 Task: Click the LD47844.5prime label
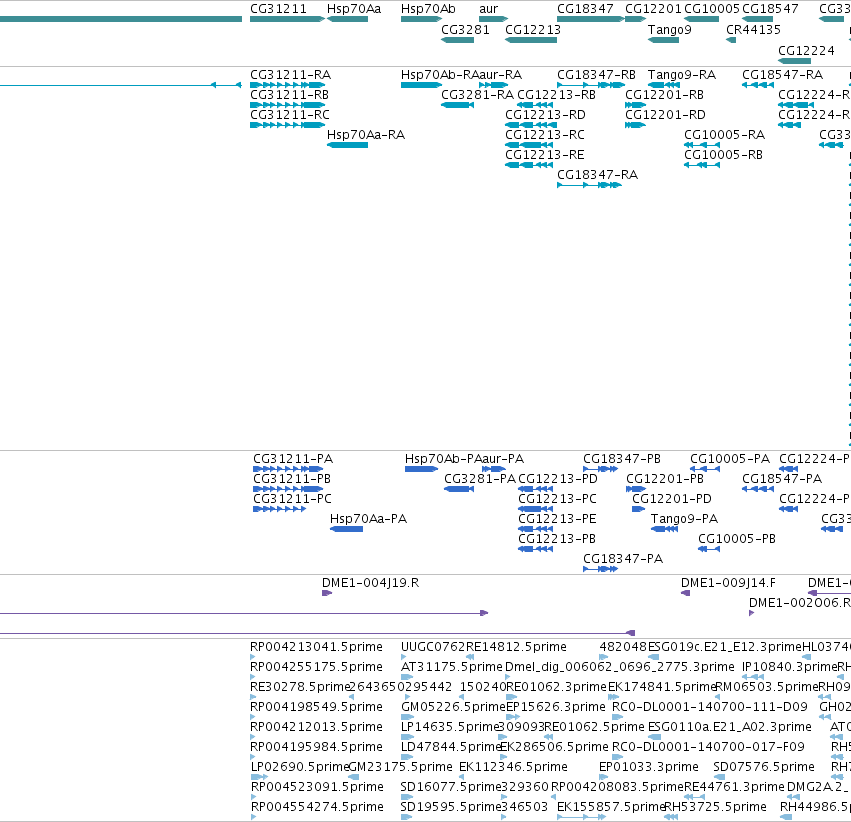click(x=450, y=747)
